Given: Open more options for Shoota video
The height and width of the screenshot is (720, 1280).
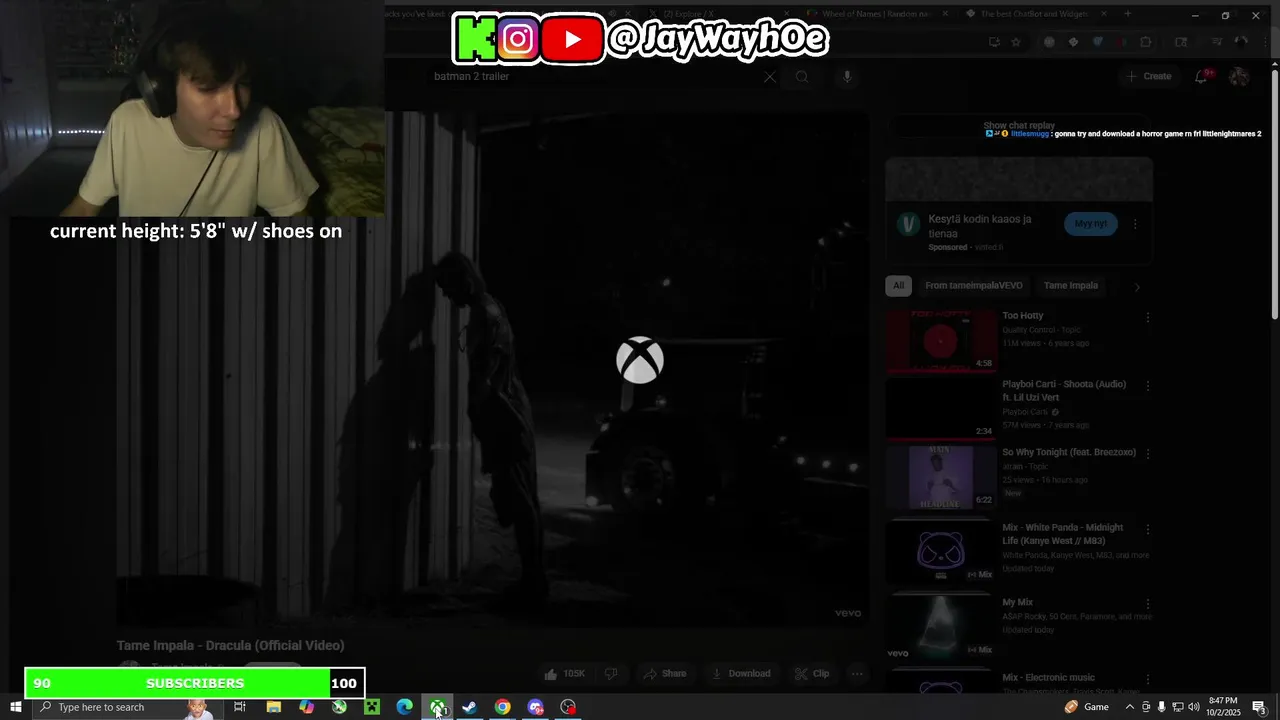Looking at the screenshot, I should click(x=1148, y=385).
